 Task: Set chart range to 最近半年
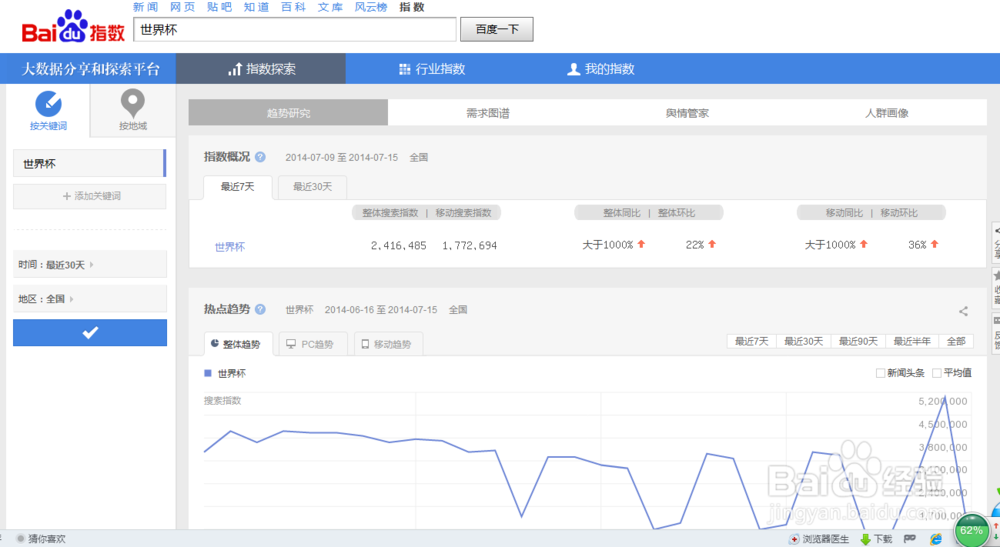coord(912,342)
